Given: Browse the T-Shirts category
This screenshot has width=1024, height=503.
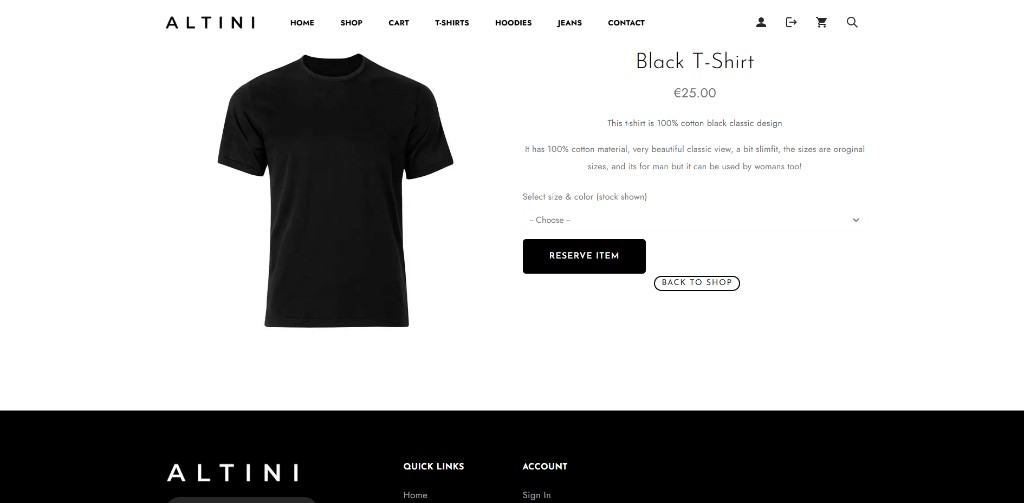Looking at the screenshot, I should tap(452, 23).
